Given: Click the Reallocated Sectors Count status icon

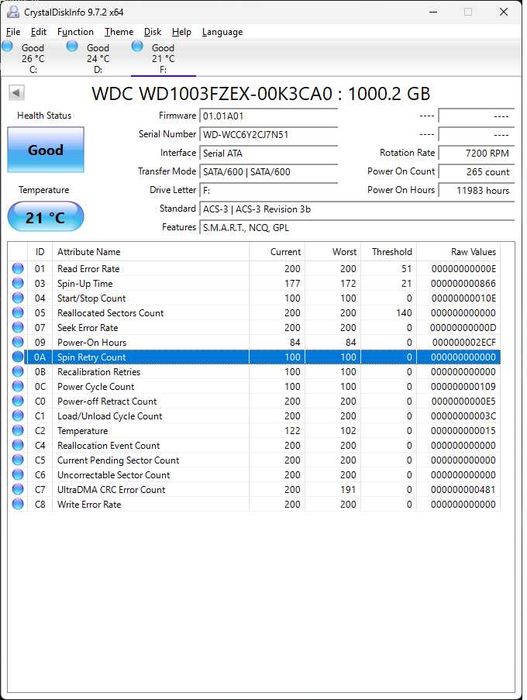Looking at the screenshot, I should point(18,312).
